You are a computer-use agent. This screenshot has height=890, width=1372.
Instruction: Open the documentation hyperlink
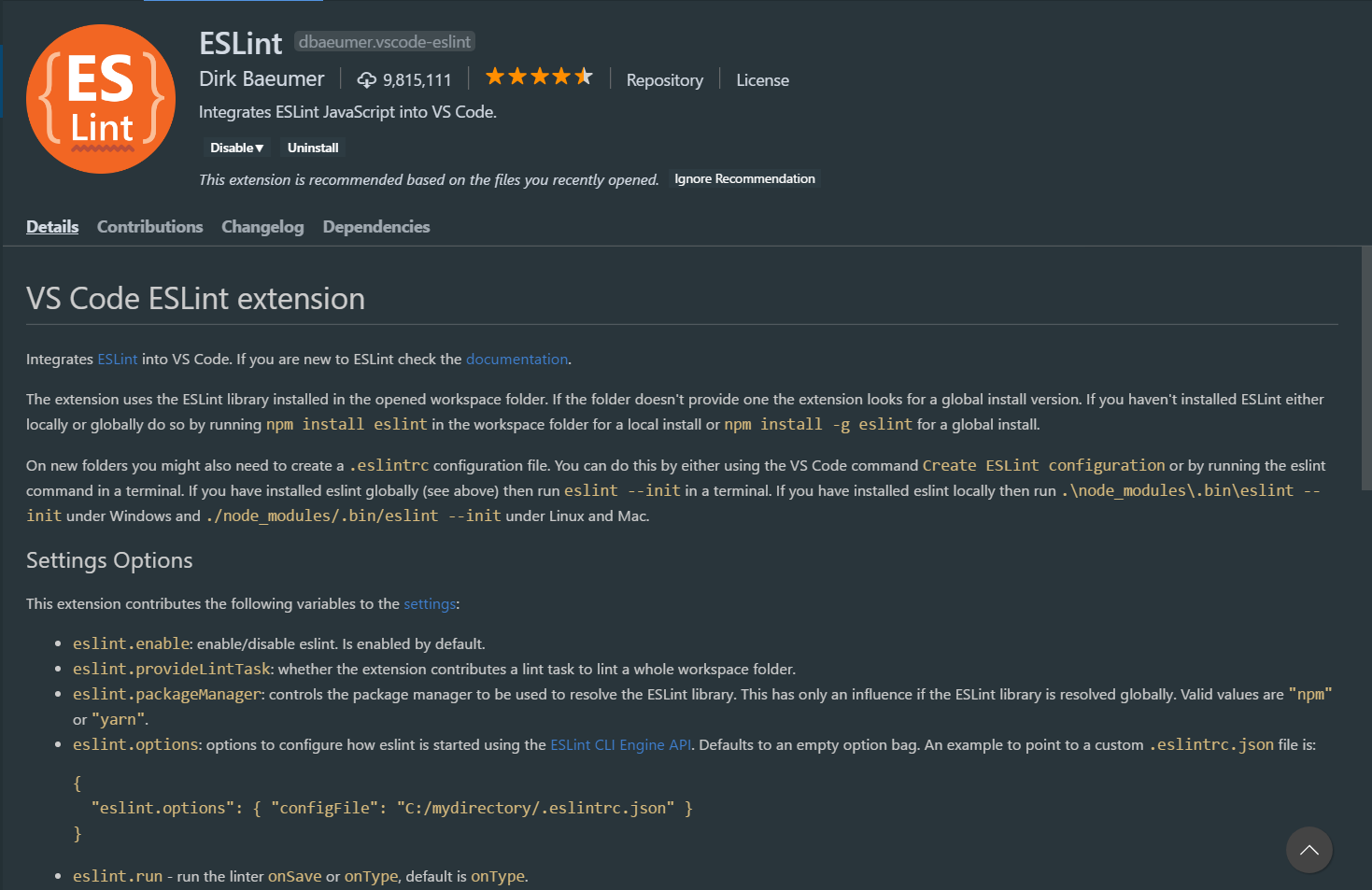[x=516, y=360]
